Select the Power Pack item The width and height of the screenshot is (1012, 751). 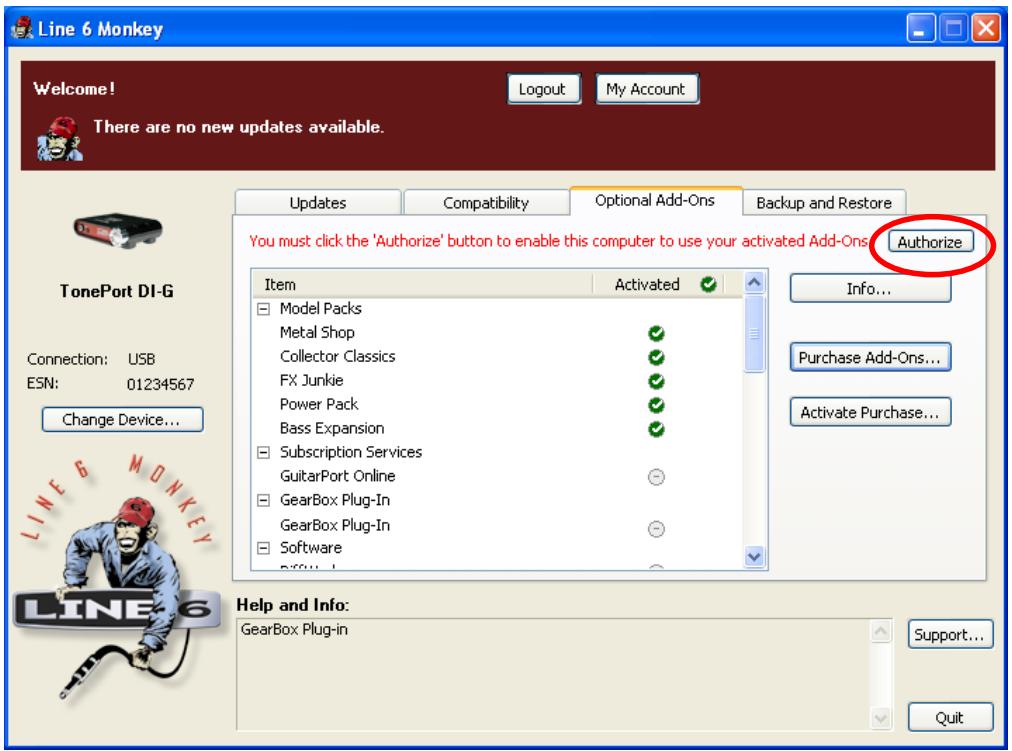(x=319, y=404)
